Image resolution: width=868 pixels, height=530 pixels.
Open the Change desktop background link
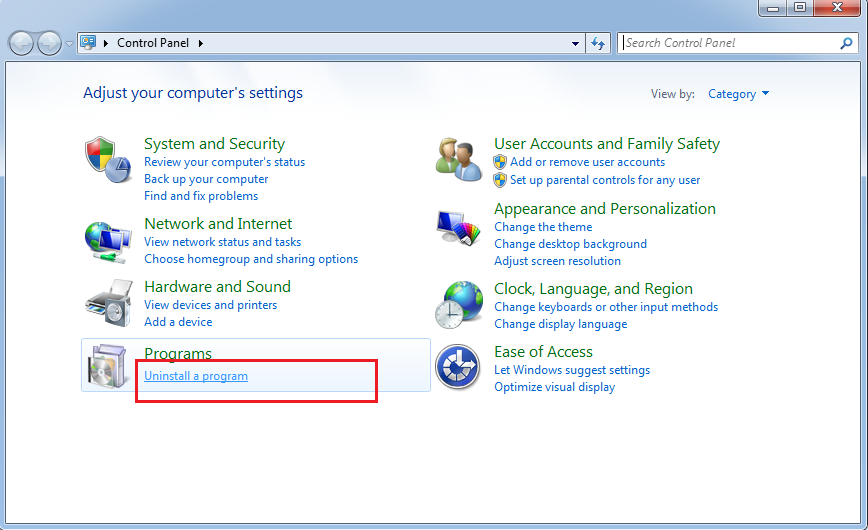[570, 244]
